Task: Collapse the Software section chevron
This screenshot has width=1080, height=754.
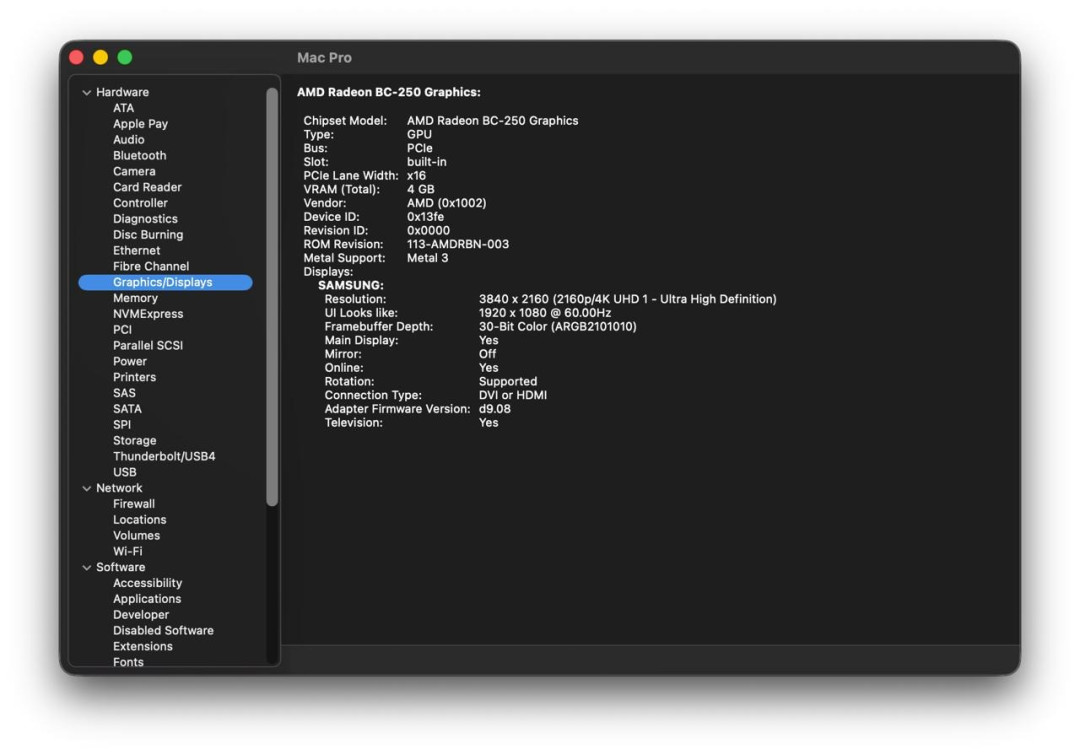Action: click(x=87, y=567)
